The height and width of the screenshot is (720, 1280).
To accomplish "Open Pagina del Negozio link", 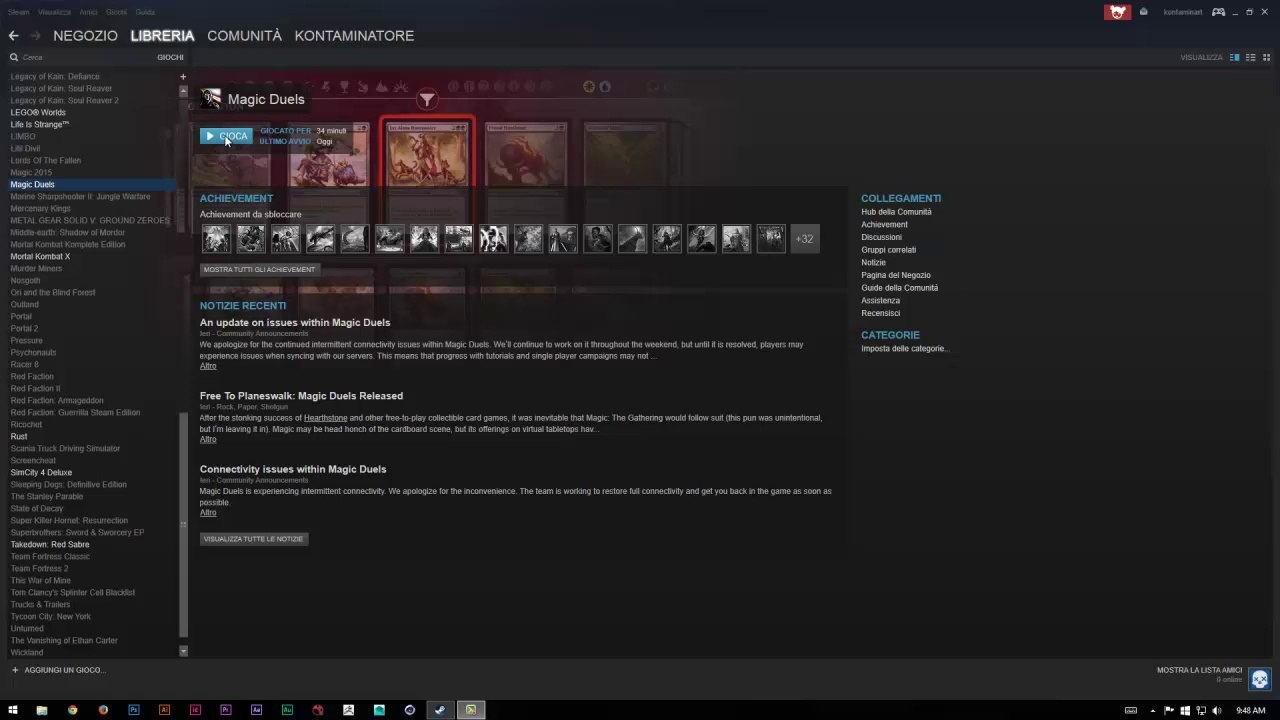I will (x=896, y=275).
